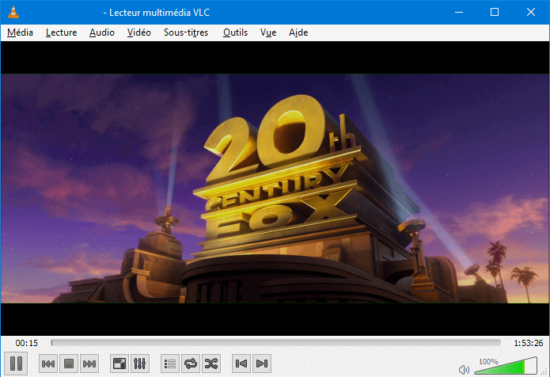Maximize the VLC window

point(495,12)
